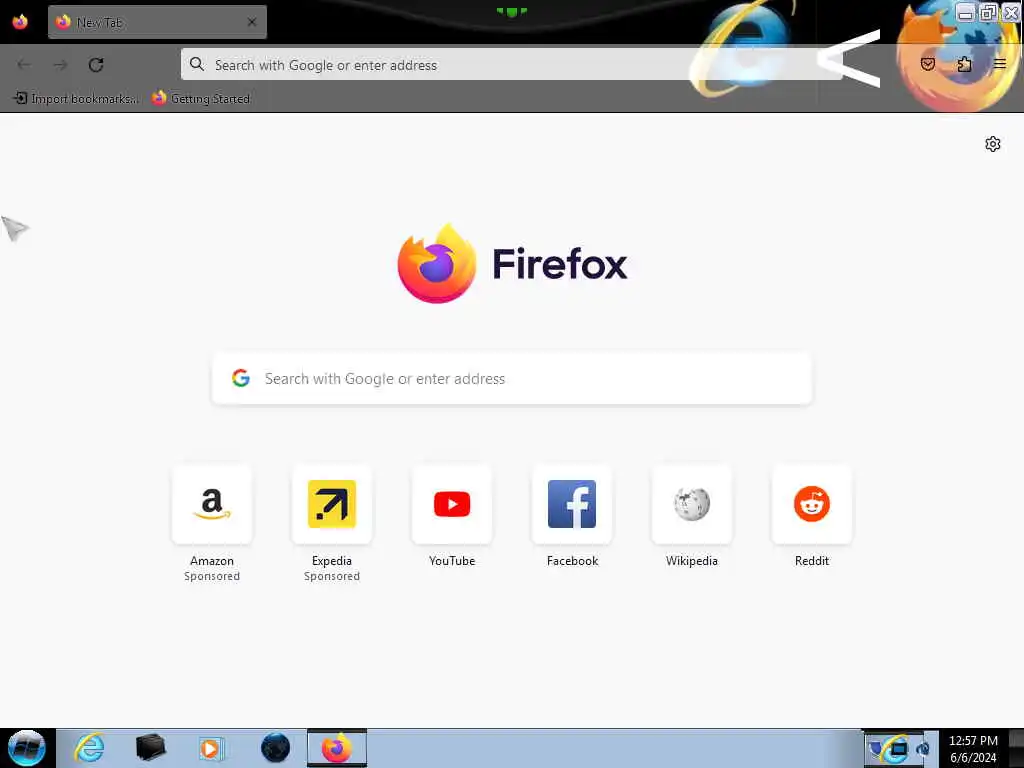Select the New Tab tab
Screen dimensions: 1024x768
click(157, 22)
